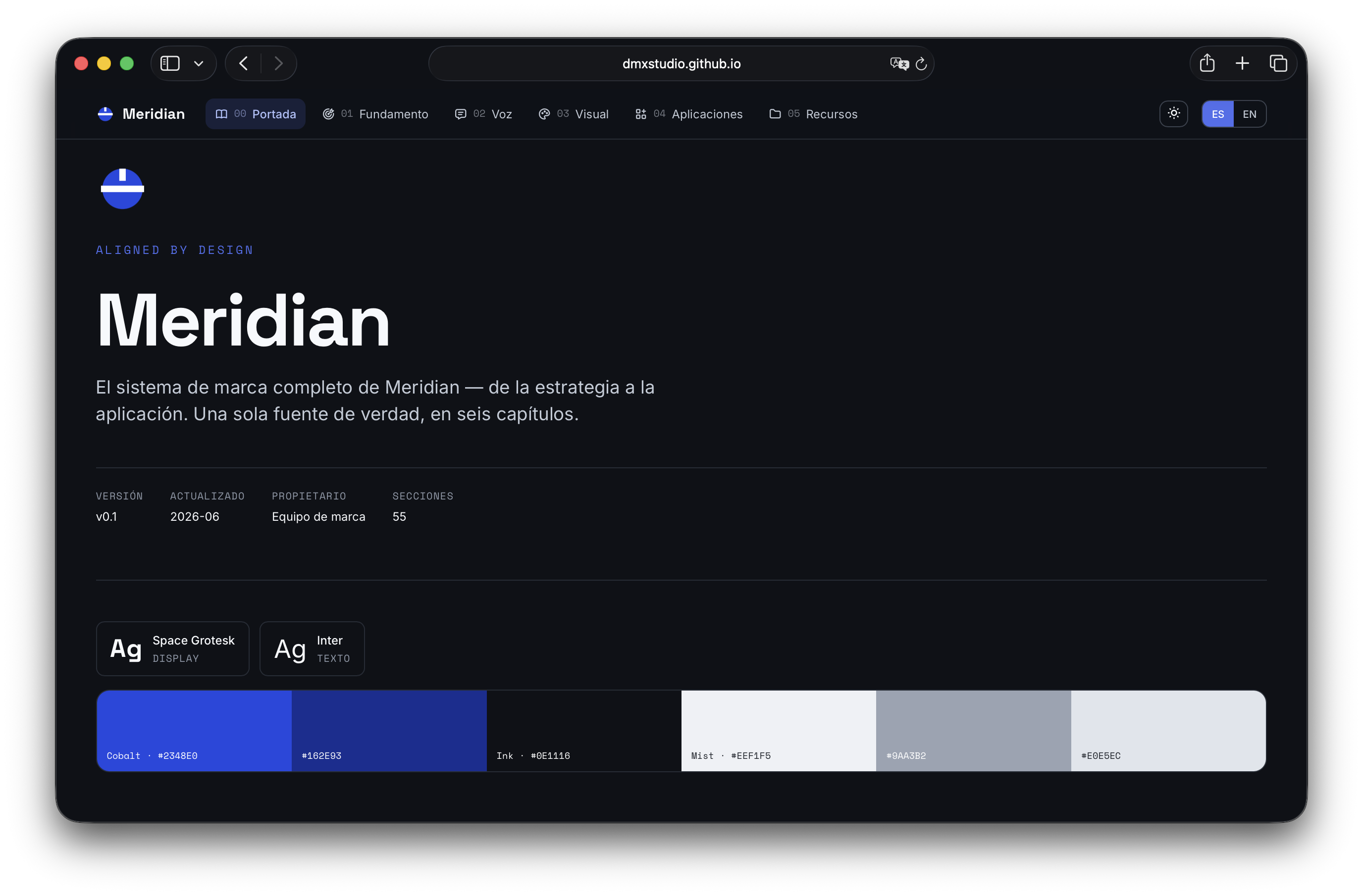Click the PROPIETARIO label

coord(309,496)
